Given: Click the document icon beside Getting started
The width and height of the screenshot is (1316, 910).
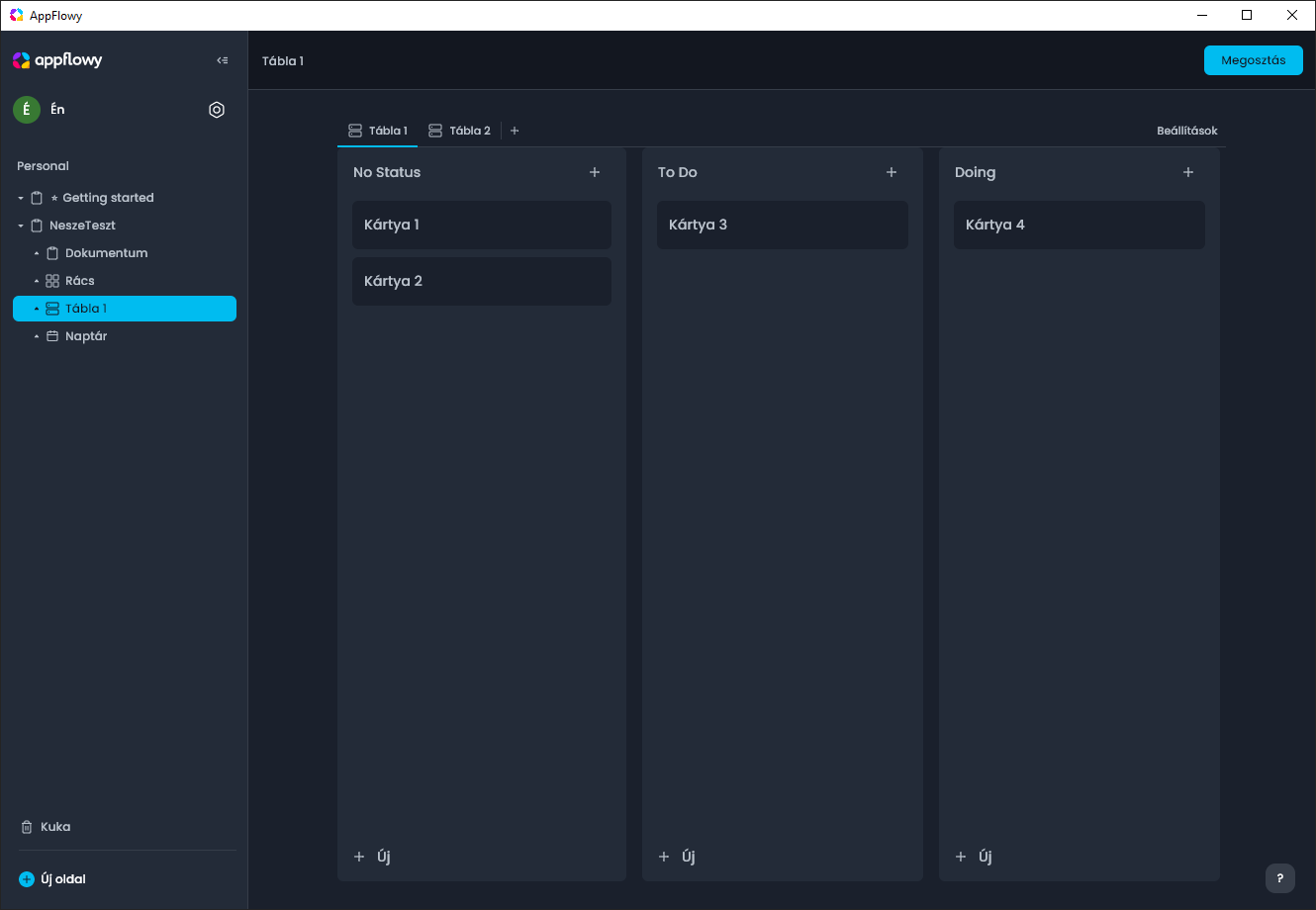Looking at the screenshot, I should coord(38,198).
